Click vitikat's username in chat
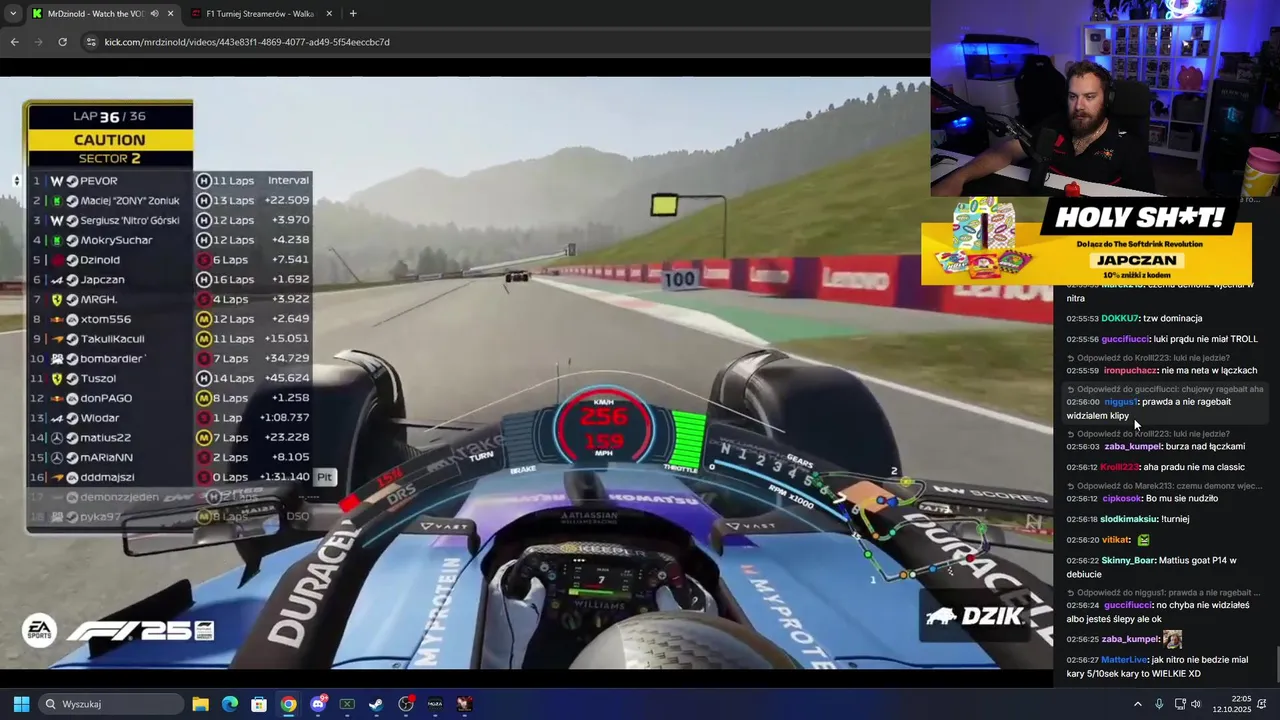 (1115, 540)
